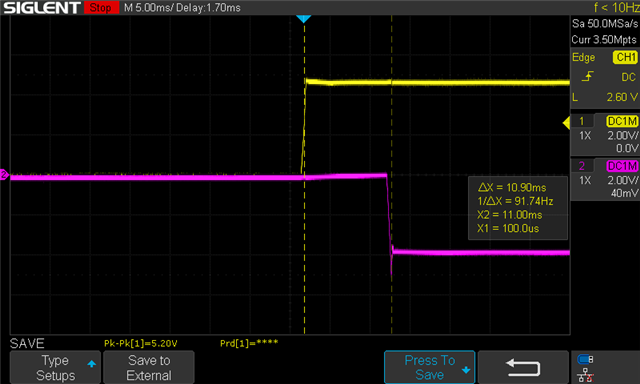Screen dimensions: 640x384
Task: Click the USB storage status icon
Action: pyautogui.click(x=585, y=360)
